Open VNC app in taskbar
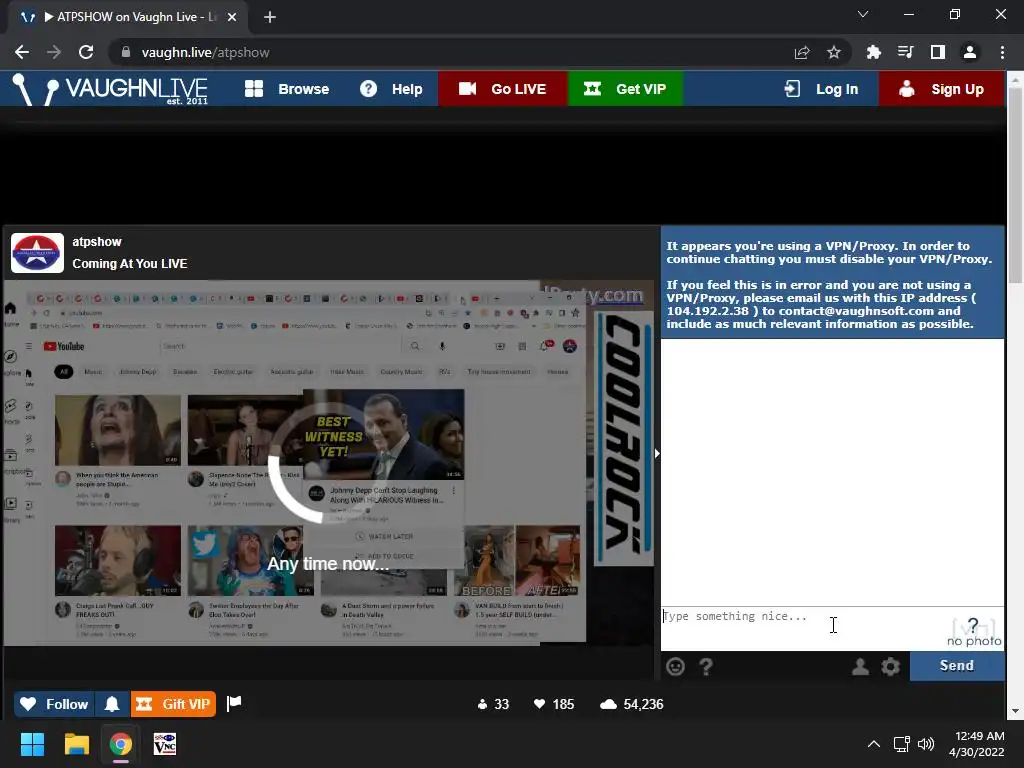The height and width of the screenshot is (768, 1024). click(x=165, y=744)
